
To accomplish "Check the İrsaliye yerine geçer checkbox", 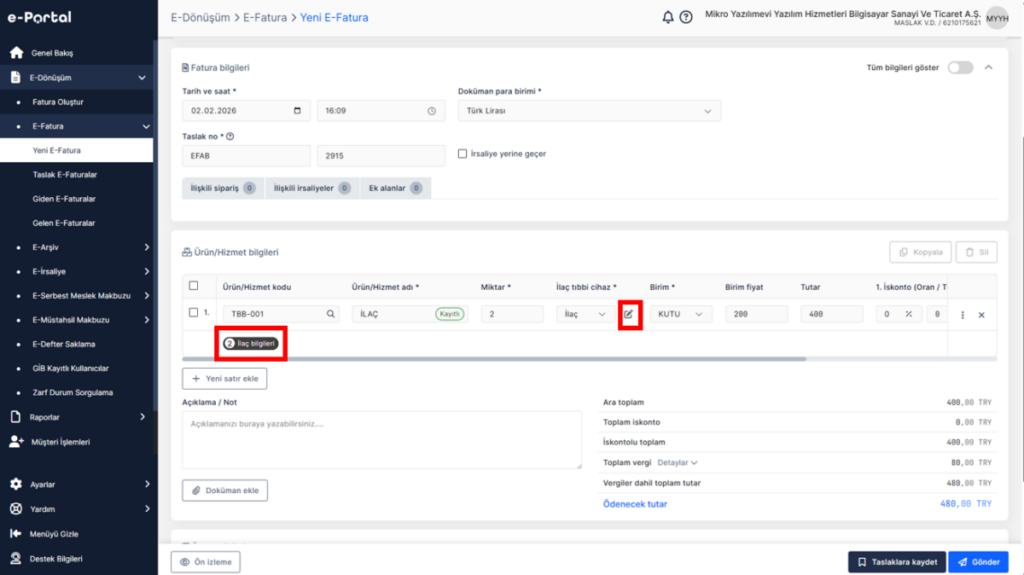I will click(x=462, y=154).
